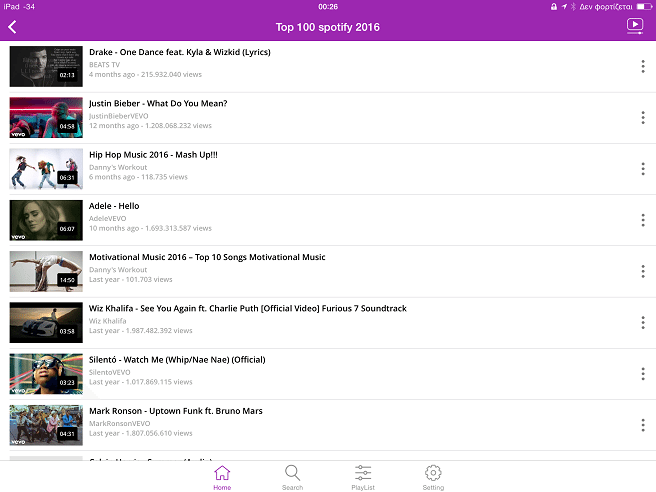Switch to the Search tab
This screenshot has width=656, height=492.
[292, 477]
